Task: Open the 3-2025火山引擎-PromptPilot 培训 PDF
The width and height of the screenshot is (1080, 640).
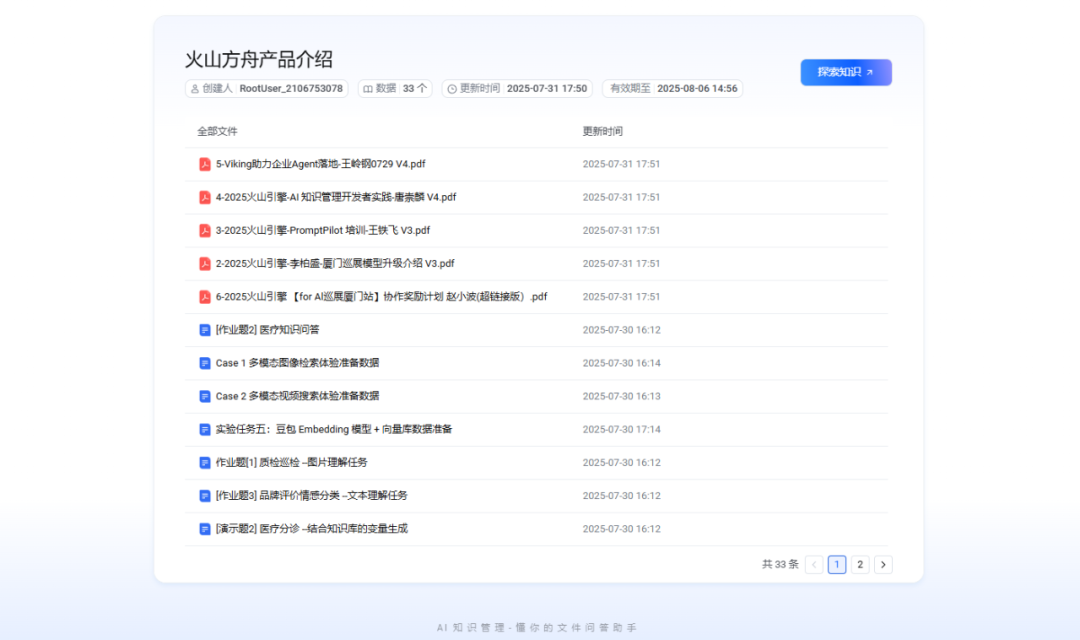Action: tap(323, 230)
